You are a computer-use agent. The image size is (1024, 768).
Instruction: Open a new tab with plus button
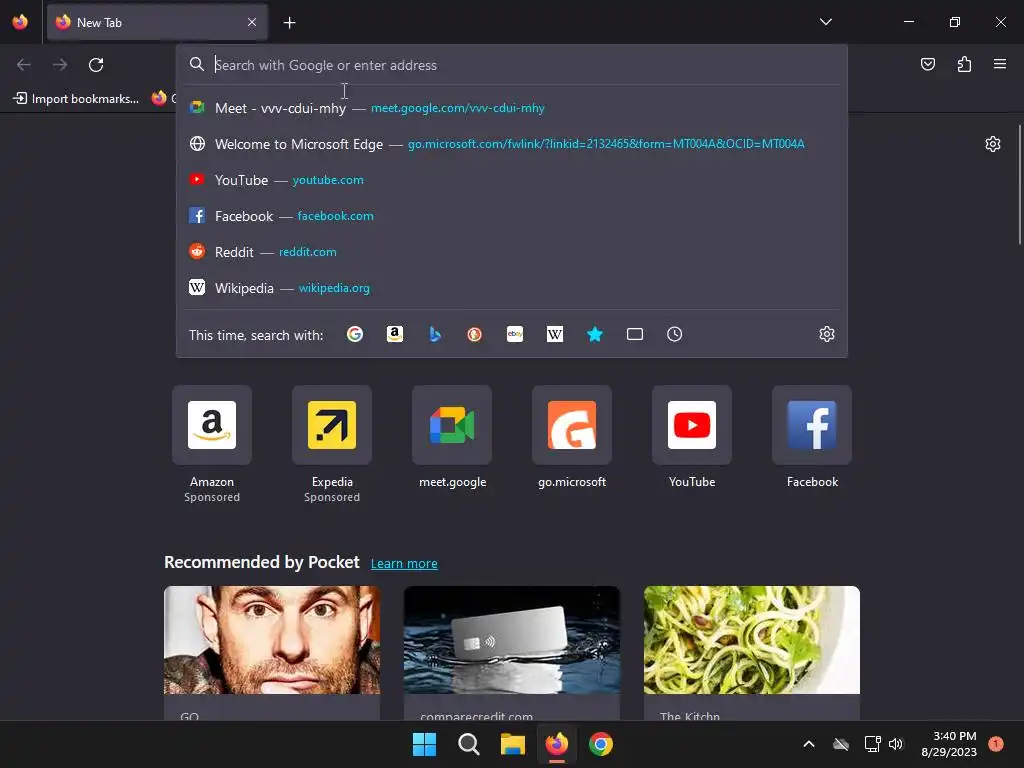pos(289,23)
